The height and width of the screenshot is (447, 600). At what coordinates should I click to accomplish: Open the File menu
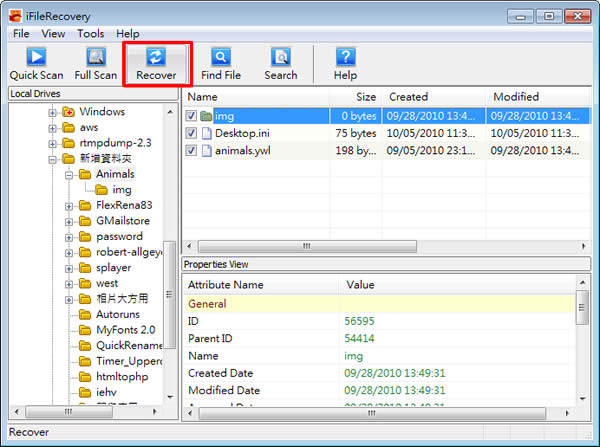tap(21, 34)
